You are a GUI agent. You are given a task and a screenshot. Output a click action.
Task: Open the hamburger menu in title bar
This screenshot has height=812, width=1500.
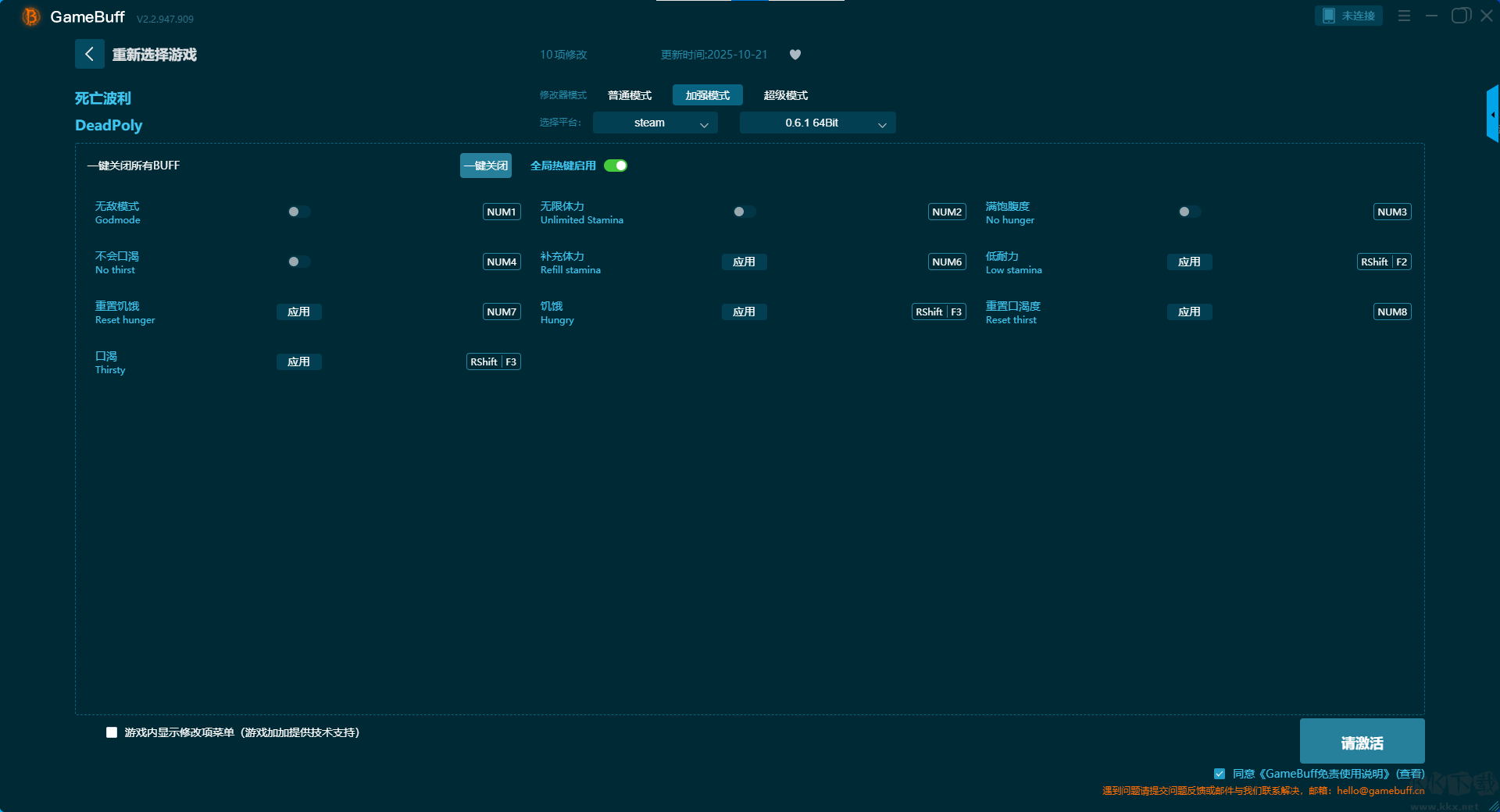(x=1404, y=16)
